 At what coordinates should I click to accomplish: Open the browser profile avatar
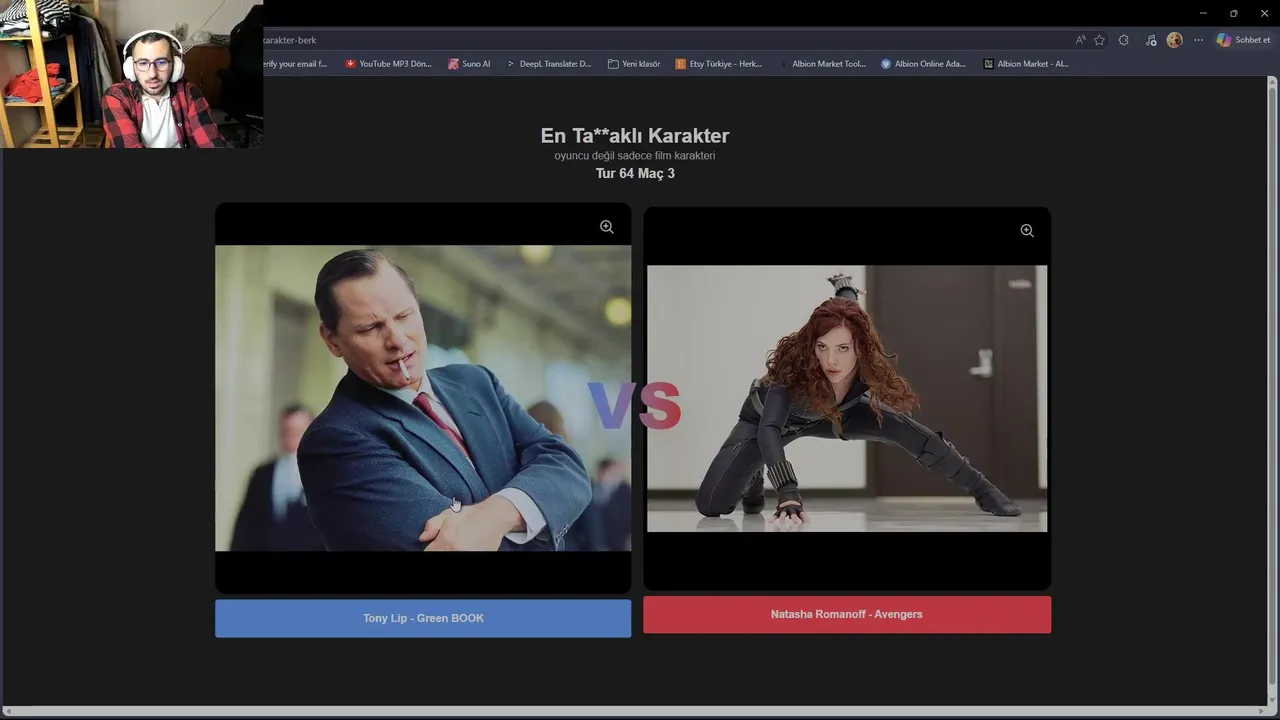click(x=1175, y=40)
